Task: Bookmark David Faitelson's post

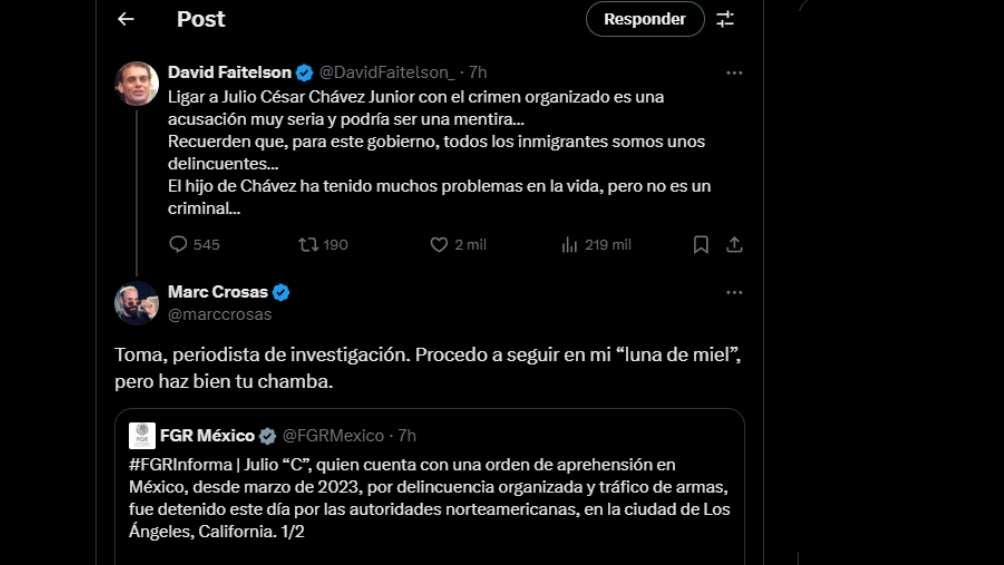Action: (701, 244)
